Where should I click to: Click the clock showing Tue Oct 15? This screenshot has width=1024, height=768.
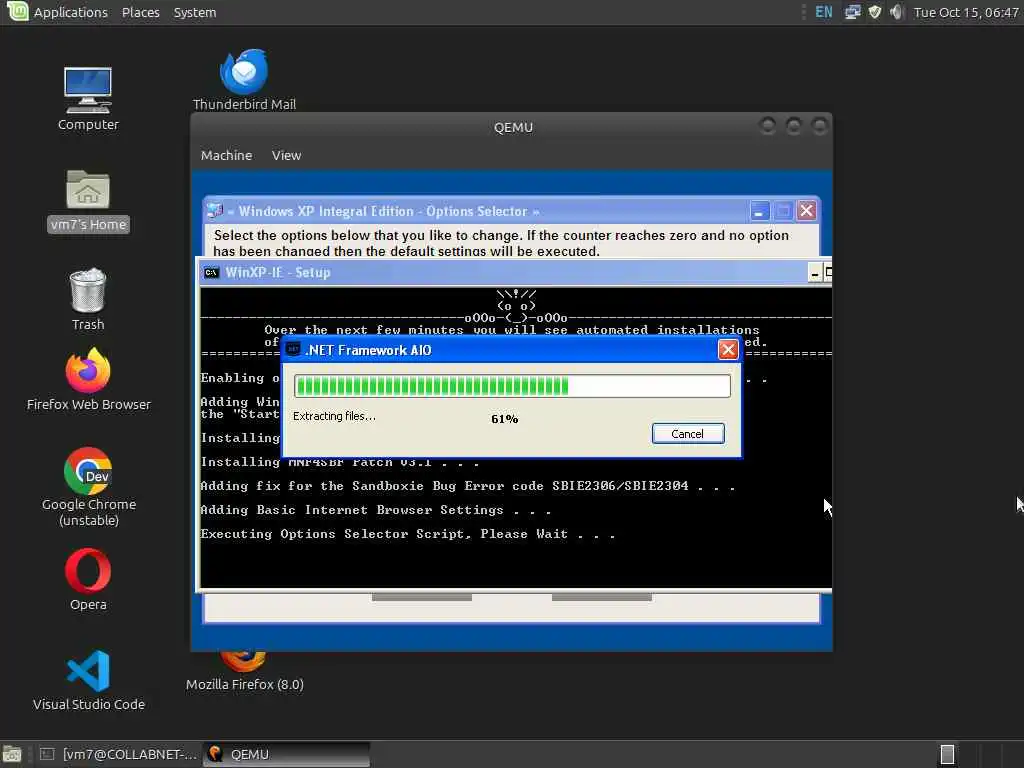pyautogui.click(x=966, y=12)
